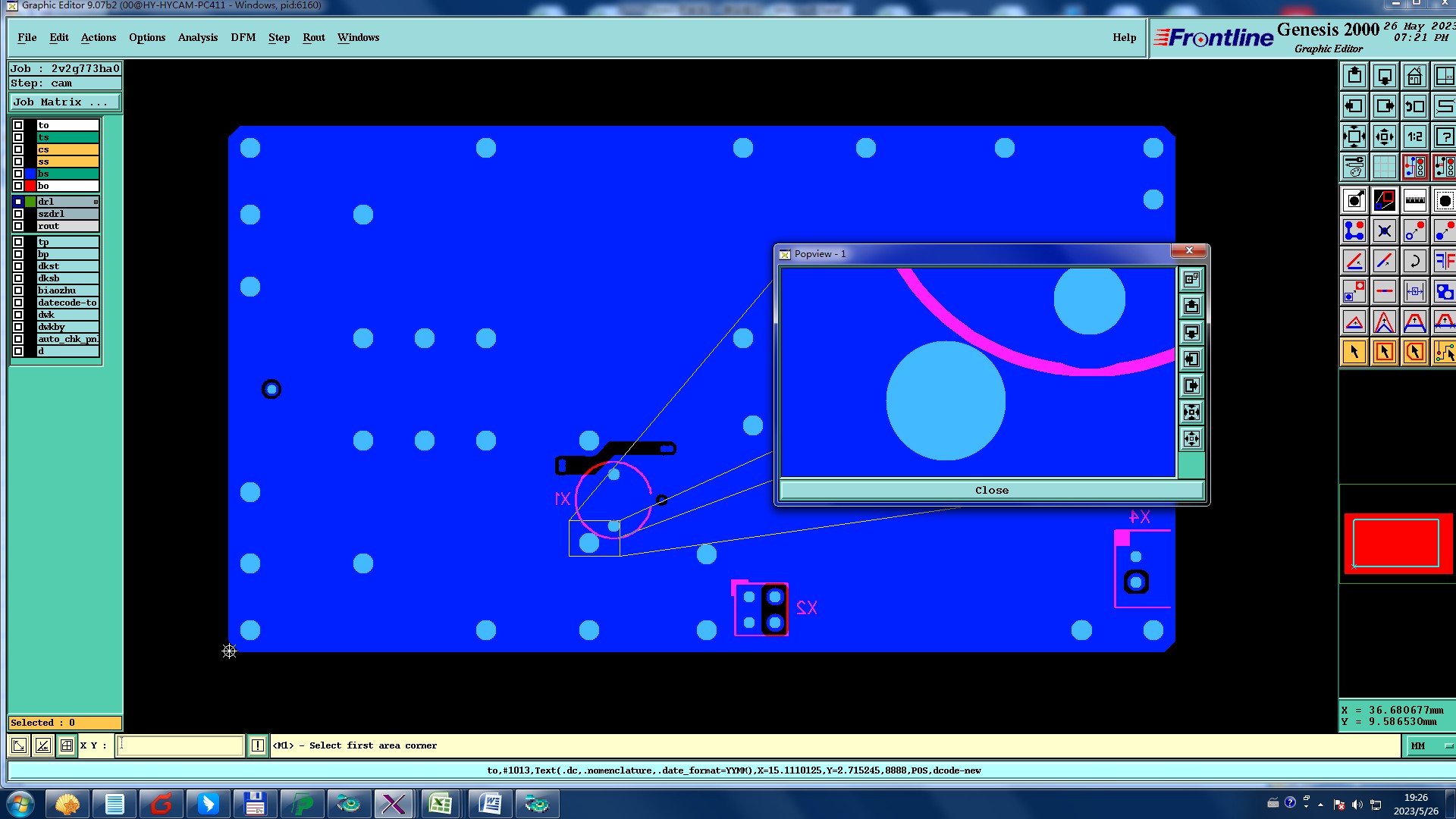This screenshot has height=819, width=1456.
Task: Open the MM units dropdown
Action: tap(1430, 746)
